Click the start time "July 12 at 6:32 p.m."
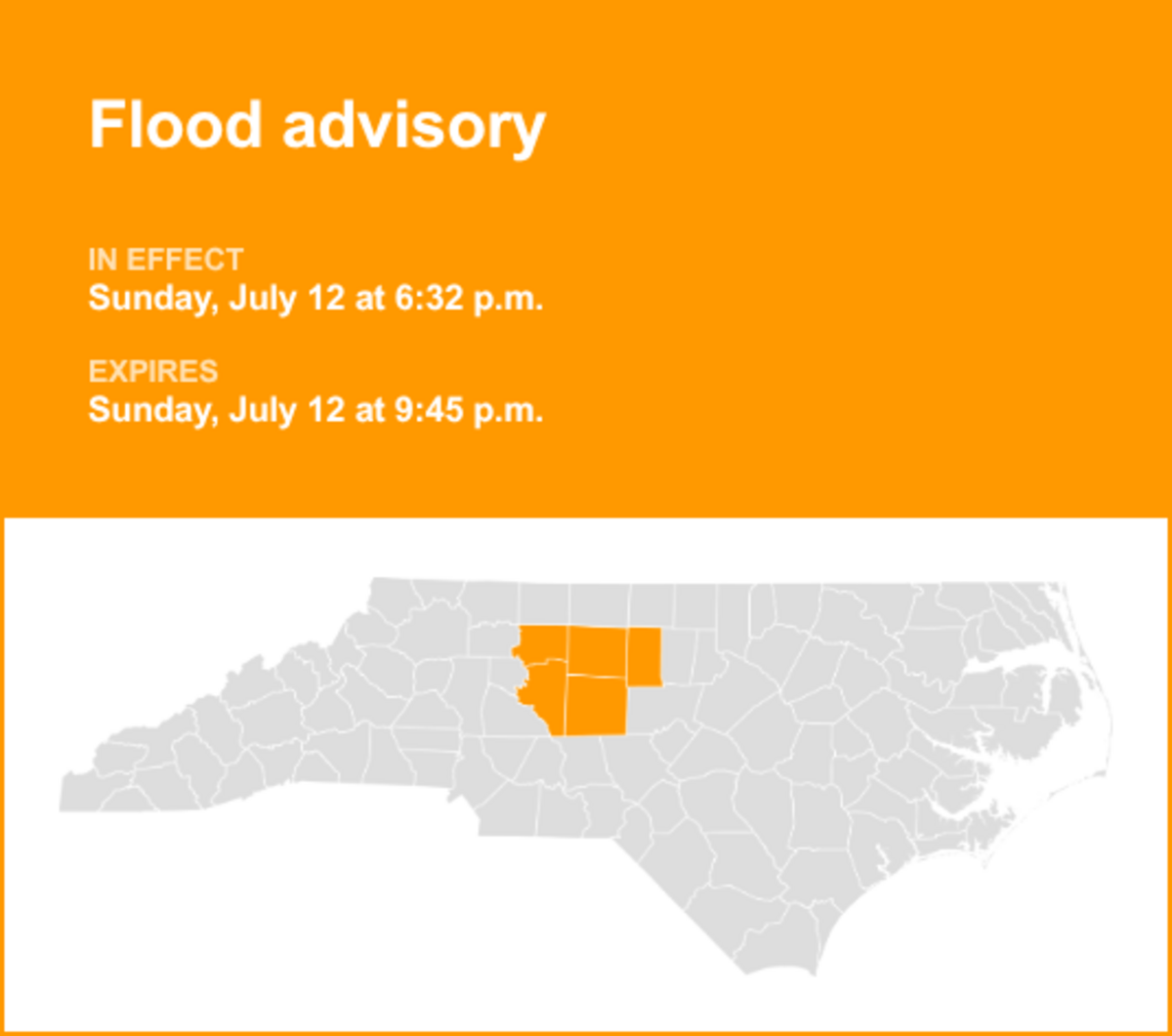Viewport: 1172px width, 1036px height. click(x=386, y=298)
